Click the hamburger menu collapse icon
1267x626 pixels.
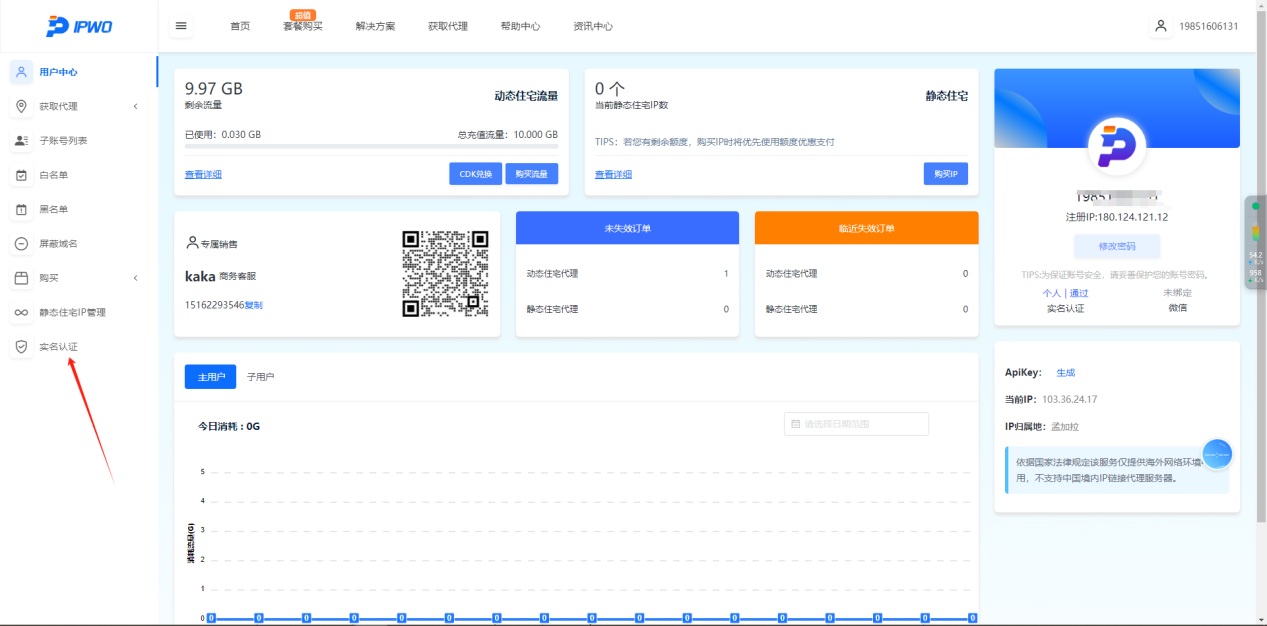click(181, 26)
